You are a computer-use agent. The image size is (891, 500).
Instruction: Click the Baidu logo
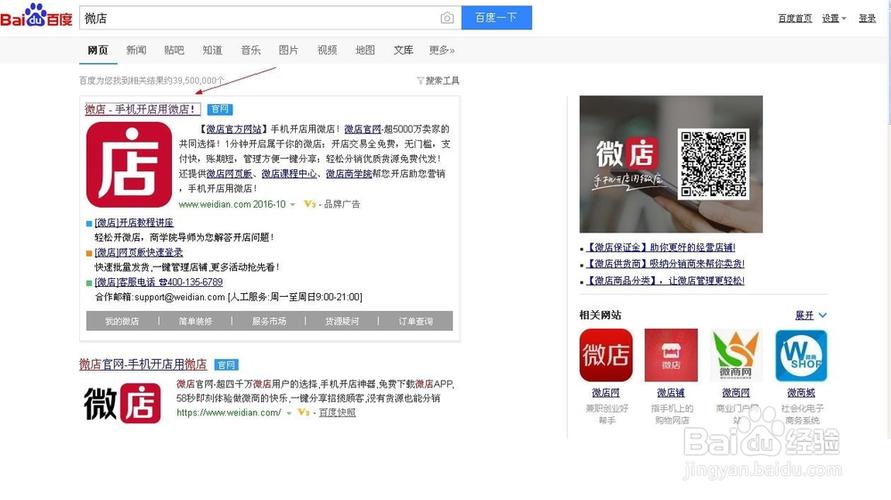[x=36, y=16]
